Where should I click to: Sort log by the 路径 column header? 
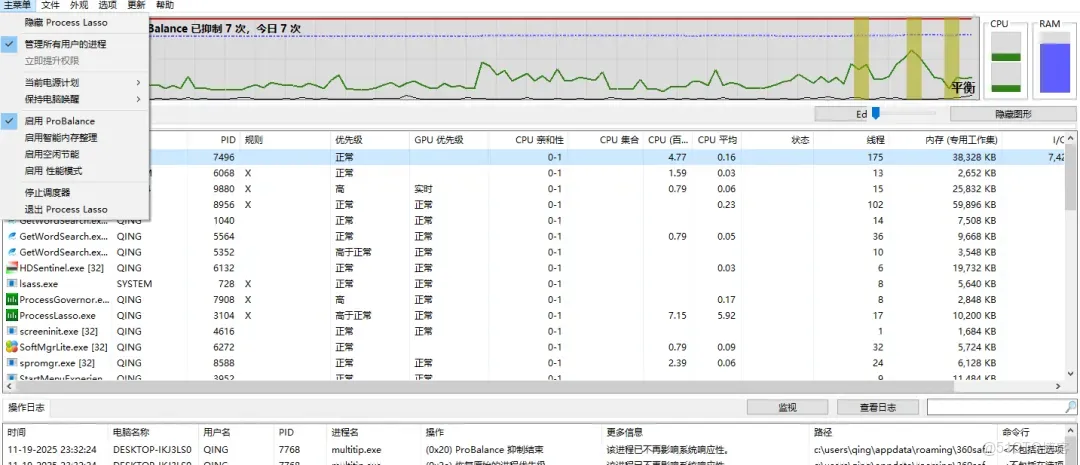904,433
